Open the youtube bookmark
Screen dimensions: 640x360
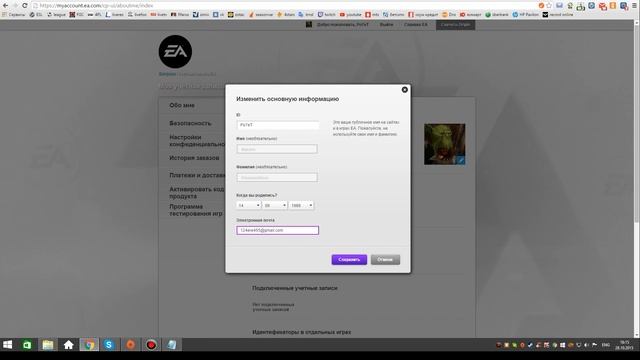point(351,14)
